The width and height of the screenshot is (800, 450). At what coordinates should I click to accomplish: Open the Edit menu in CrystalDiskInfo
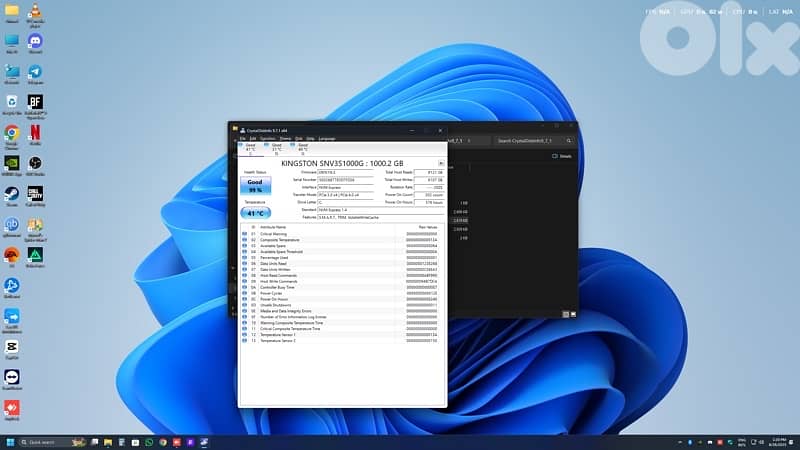click(x=253, y=138)
